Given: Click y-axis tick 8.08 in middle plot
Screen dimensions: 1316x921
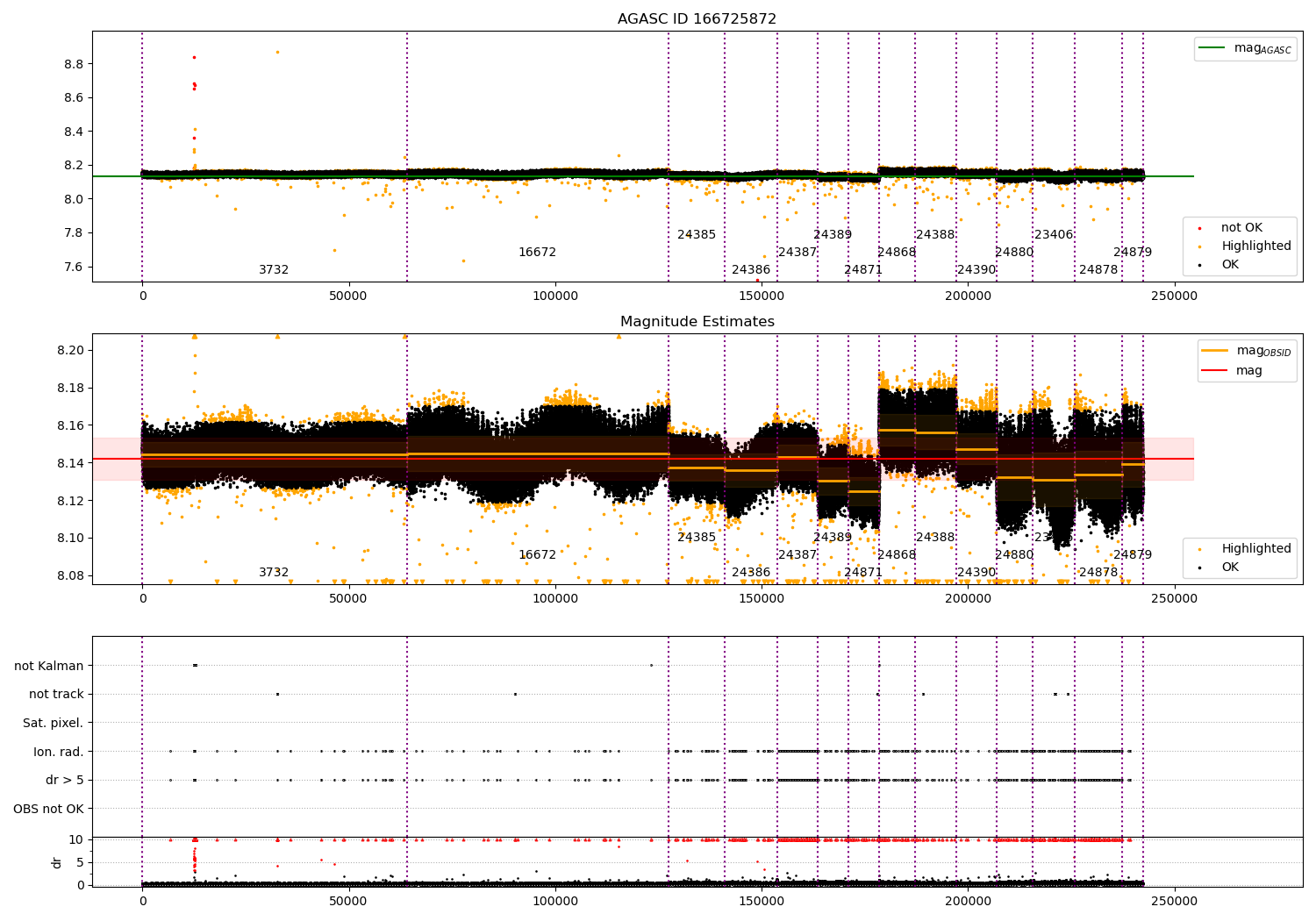Looking at the screenshot, I should 69,575.
